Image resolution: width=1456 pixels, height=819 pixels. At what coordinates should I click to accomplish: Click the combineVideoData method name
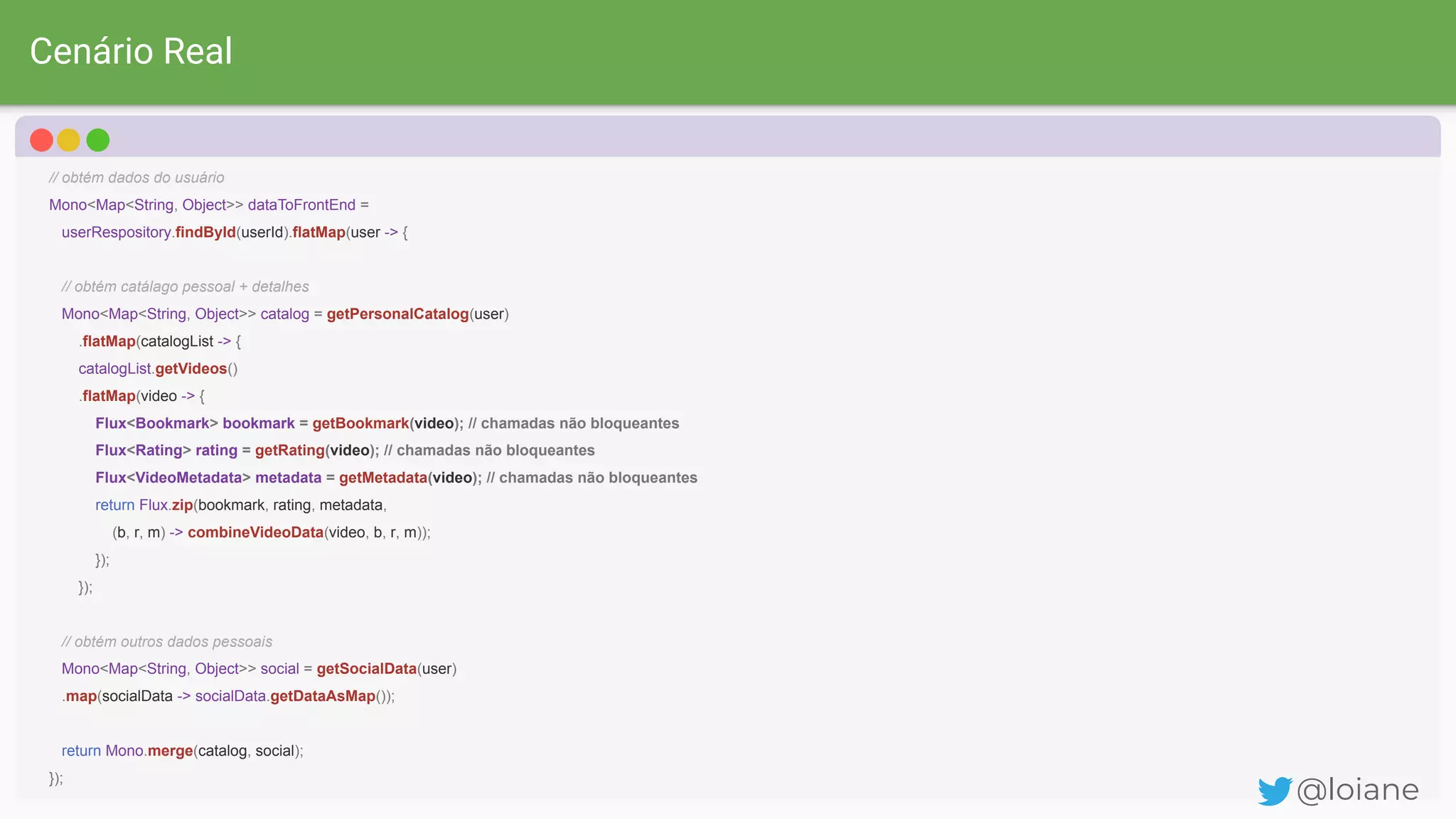click(x=255, y=532)
